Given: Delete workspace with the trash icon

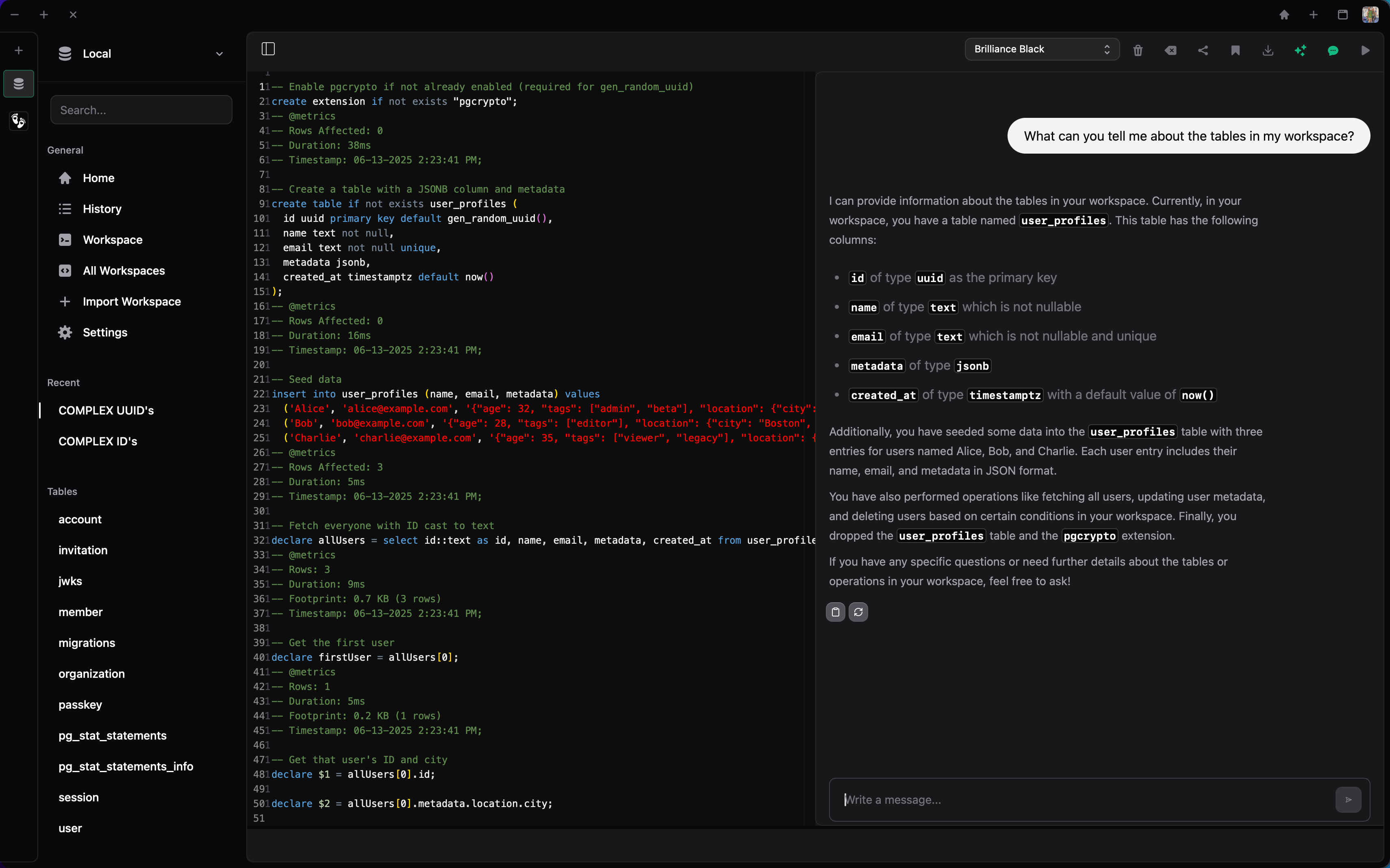Looking at the screenshot, I should click(x=1137, y=50).
